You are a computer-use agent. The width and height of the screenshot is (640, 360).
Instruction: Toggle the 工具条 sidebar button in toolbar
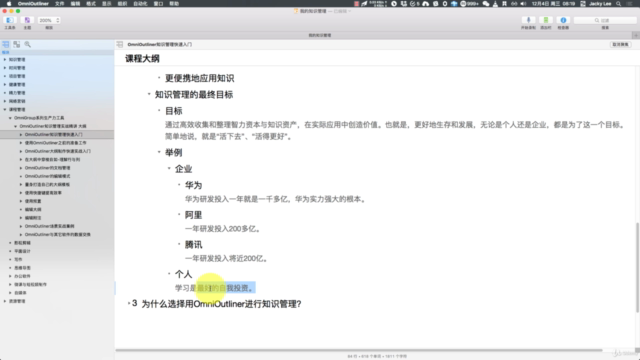coord(9,20)
